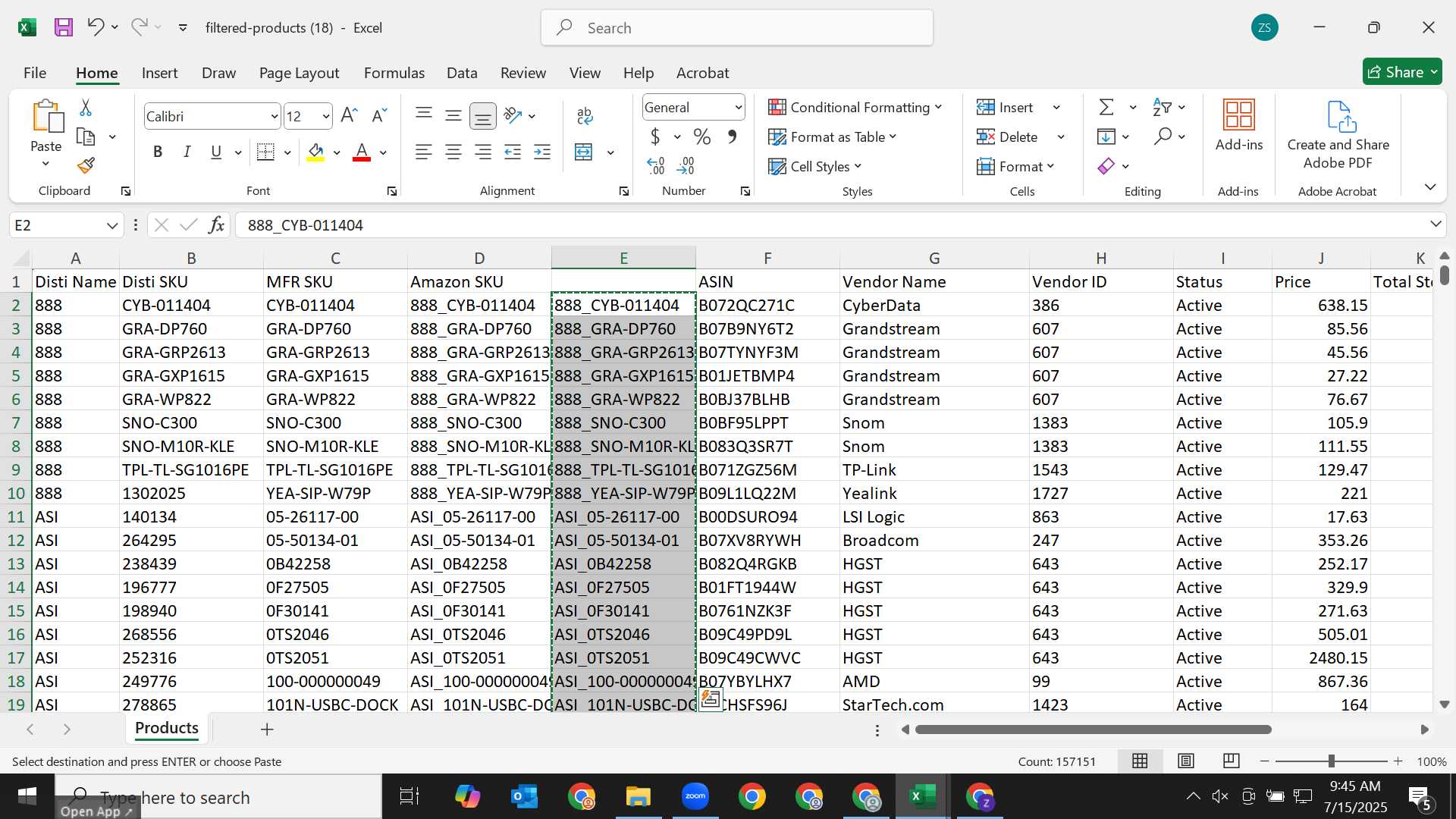Open the Products sheet tab

pos(167,728)
